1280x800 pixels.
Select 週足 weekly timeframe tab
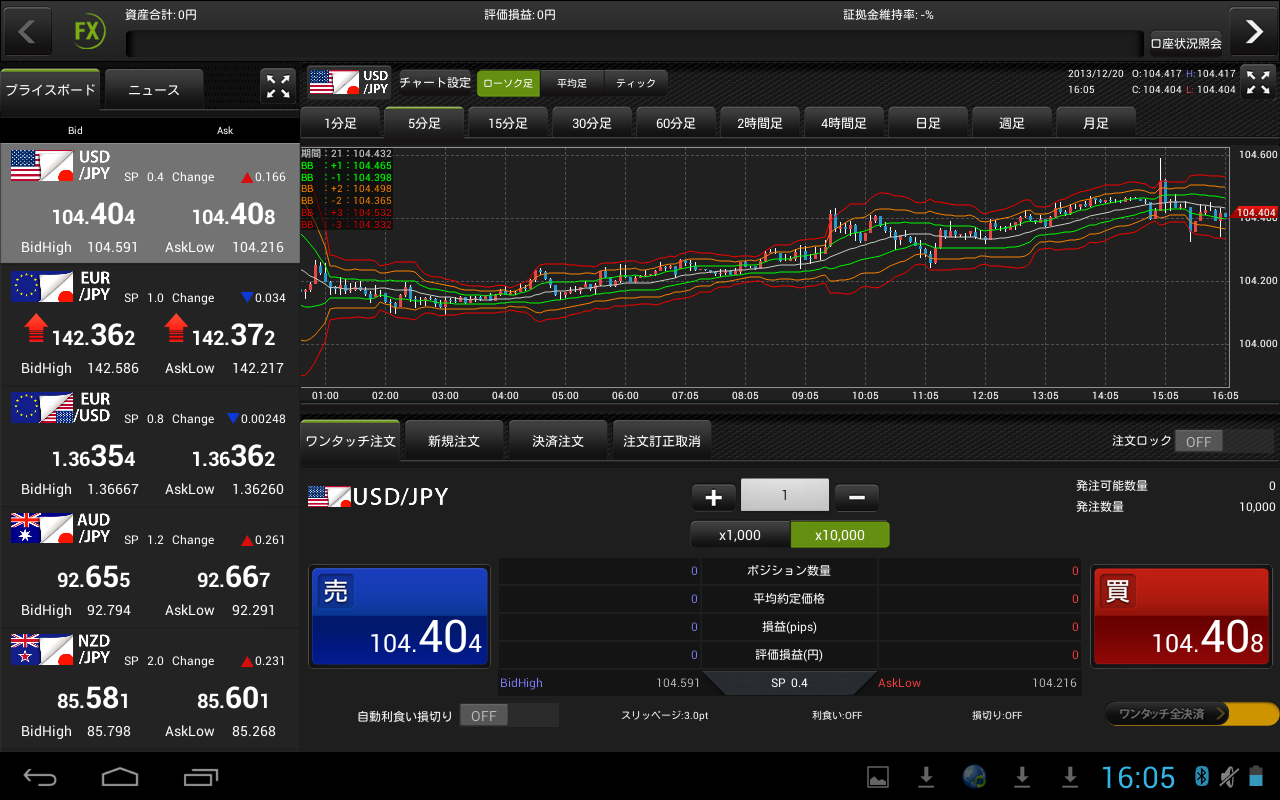pos(1012,123)
